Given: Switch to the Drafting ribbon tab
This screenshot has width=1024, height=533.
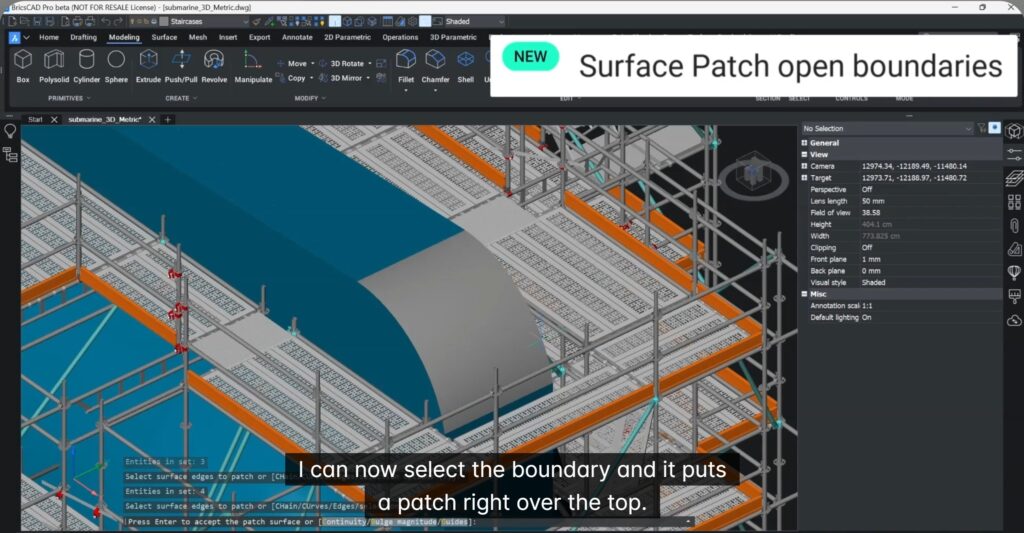Looking at the screenshot, I should 84,37.
